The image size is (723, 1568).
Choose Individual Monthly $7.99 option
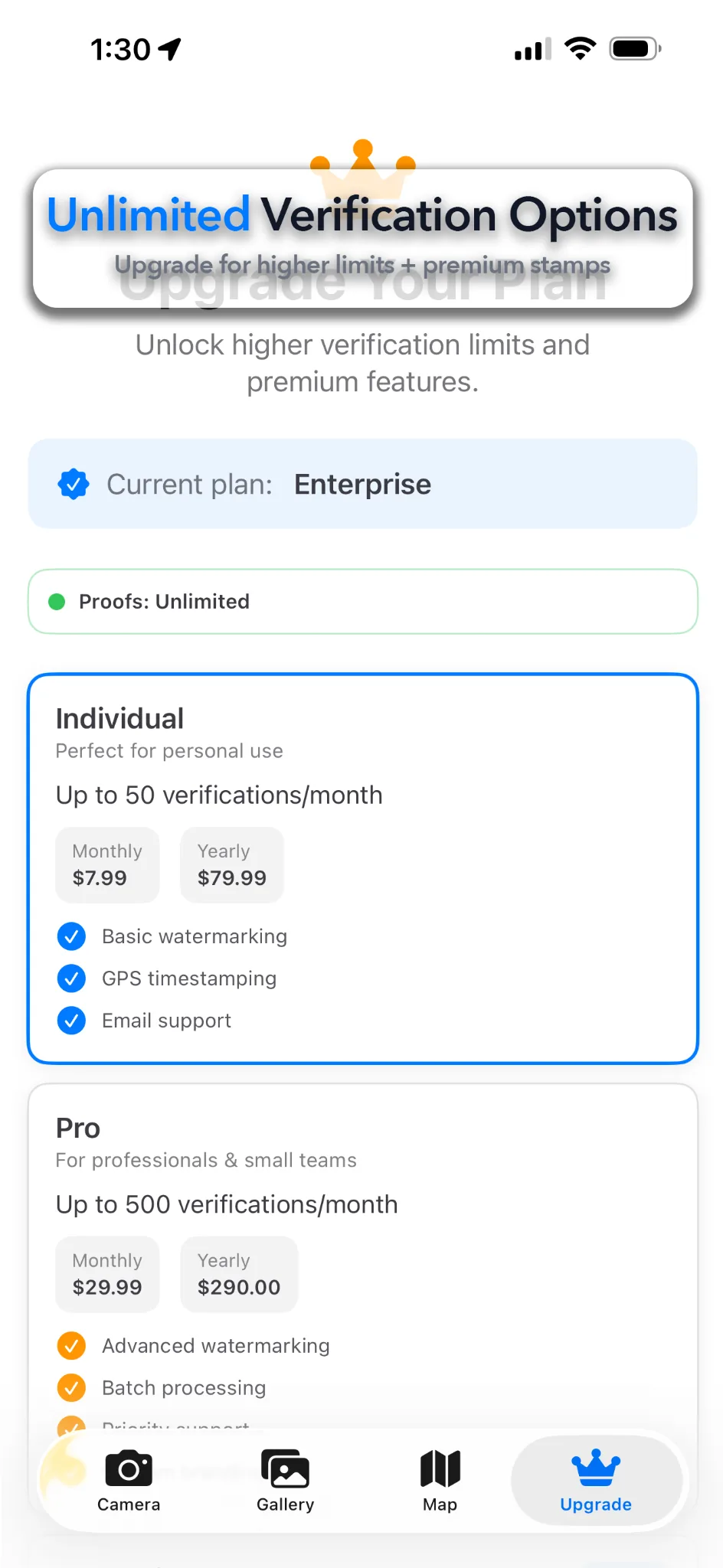click(x=107, y=865)
